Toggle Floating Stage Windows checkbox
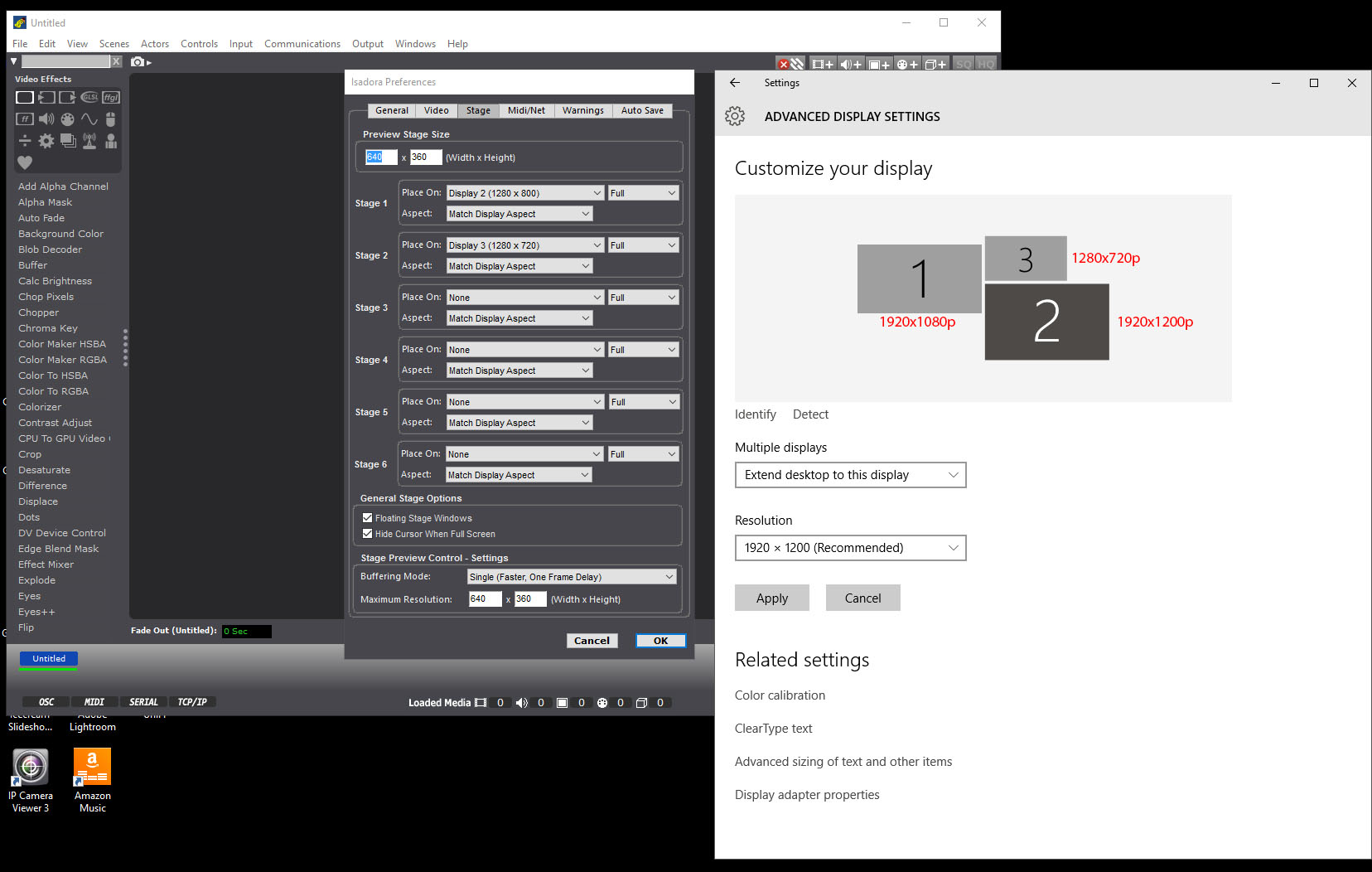 click(367, 518)
